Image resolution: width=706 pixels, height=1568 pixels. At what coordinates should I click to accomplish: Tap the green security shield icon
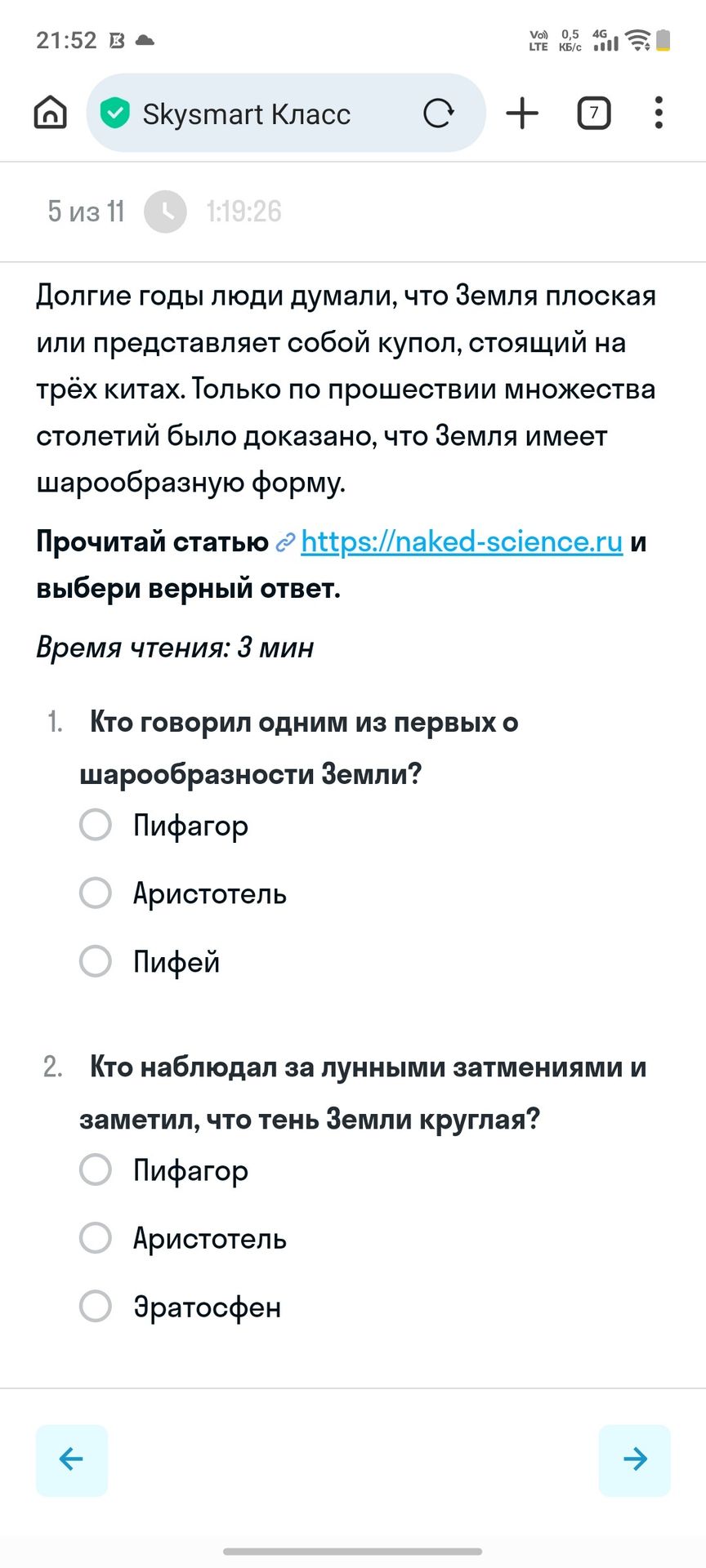[115, 113]
